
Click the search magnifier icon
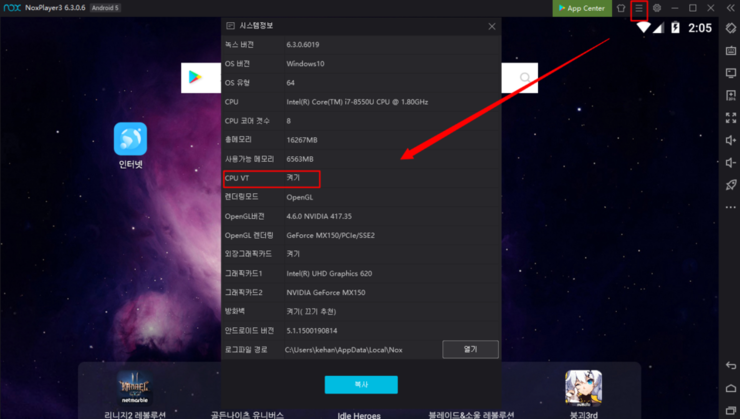tap(525, 77)
